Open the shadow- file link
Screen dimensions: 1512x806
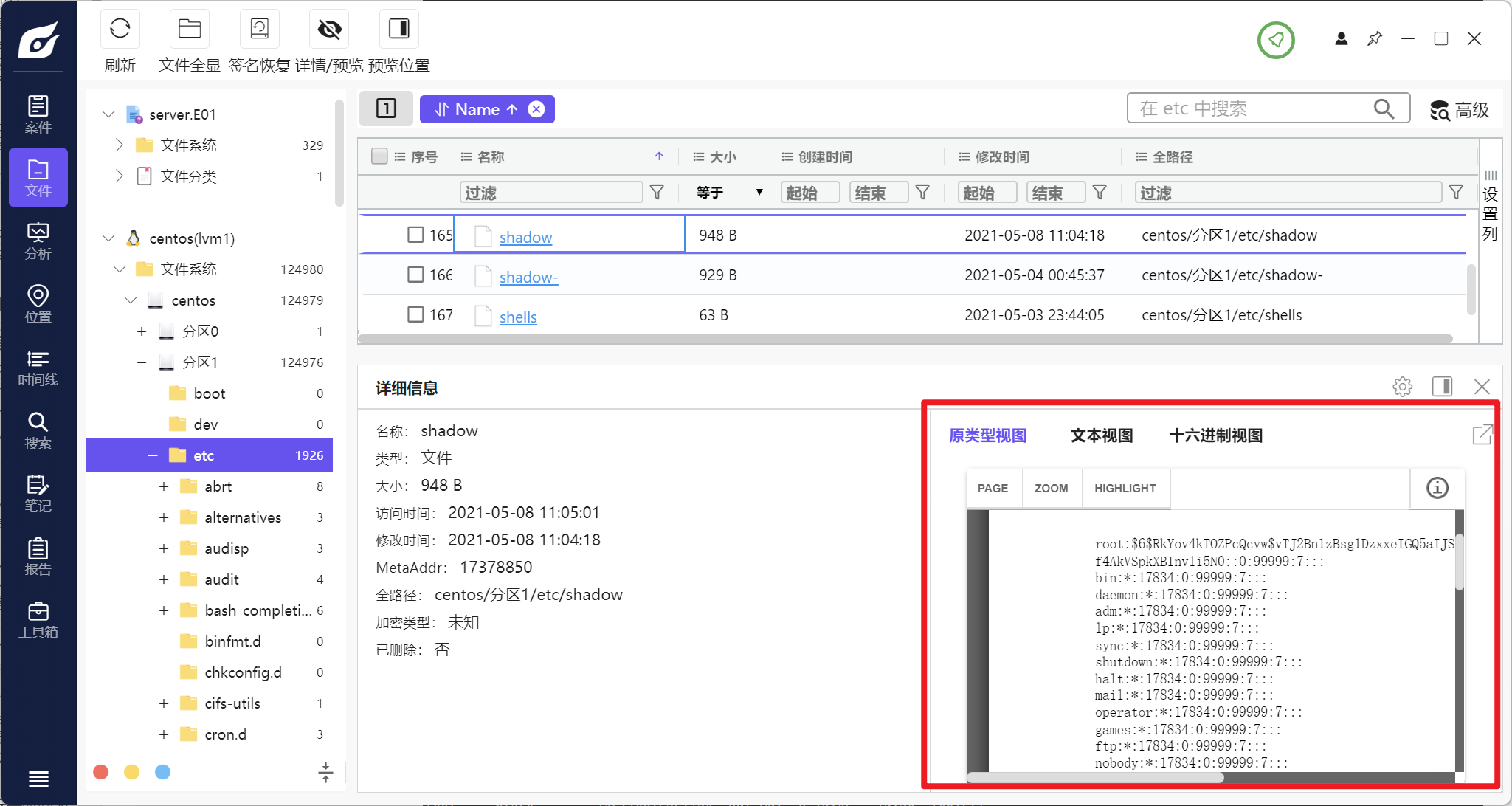(528, 277)
